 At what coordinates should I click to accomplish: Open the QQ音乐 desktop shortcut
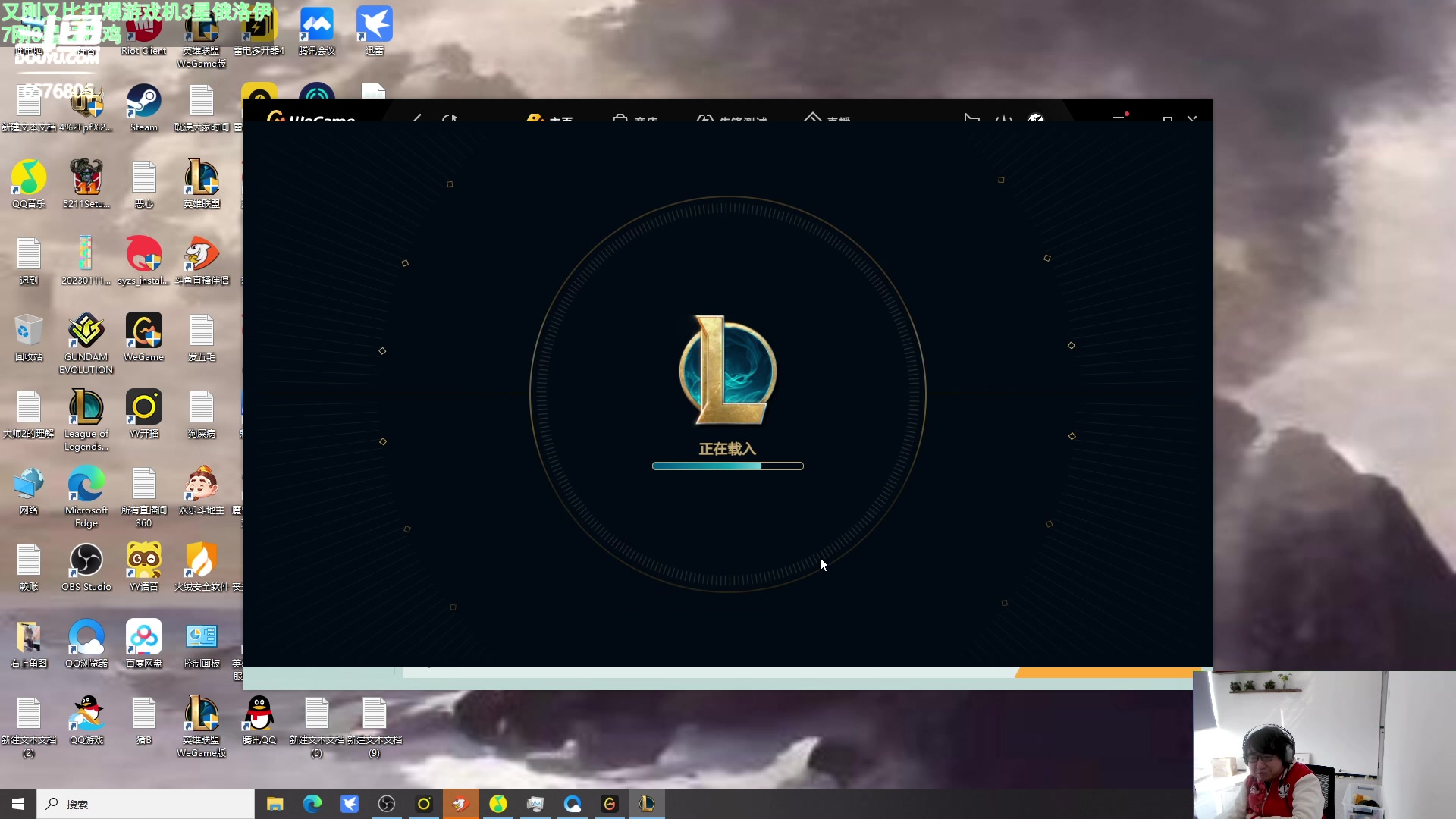point(29,184)
